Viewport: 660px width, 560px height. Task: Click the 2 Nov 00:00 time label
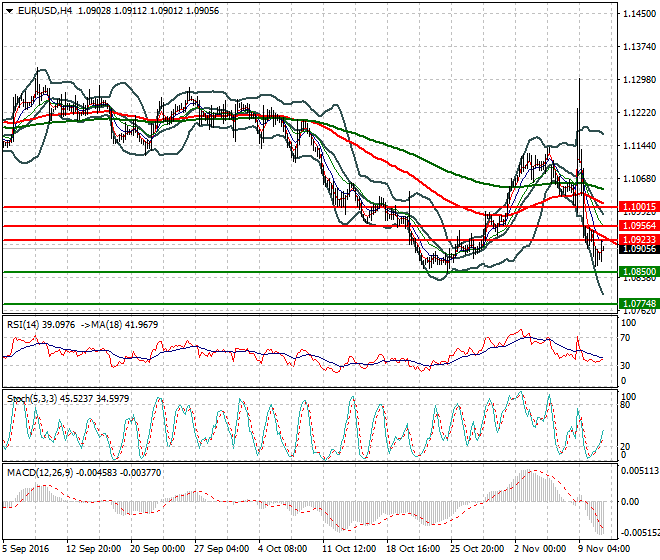(540, 549)
